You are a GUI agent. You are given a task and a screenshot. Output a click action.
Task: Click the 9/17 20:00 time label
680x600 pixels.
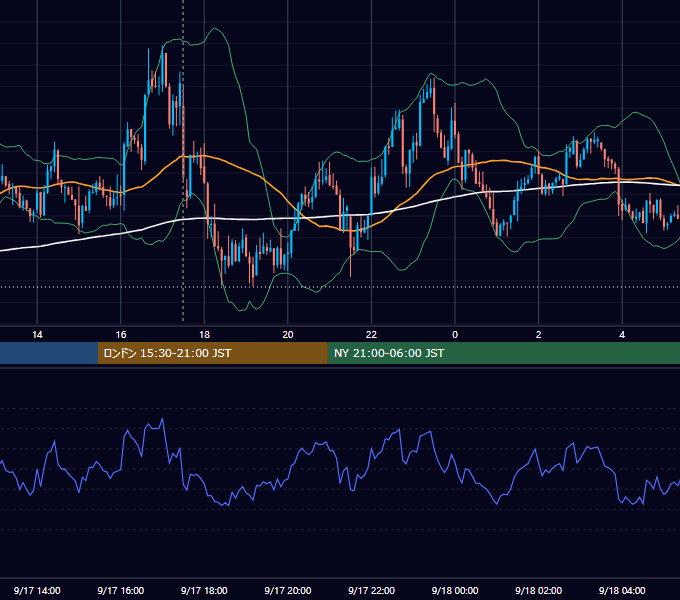tap(288, 590)
